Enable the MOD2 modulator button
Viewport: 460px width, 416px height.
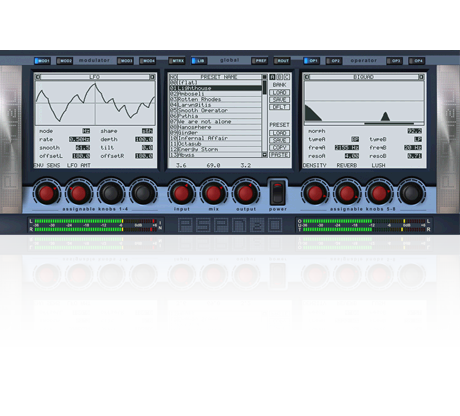click(65, 61)
